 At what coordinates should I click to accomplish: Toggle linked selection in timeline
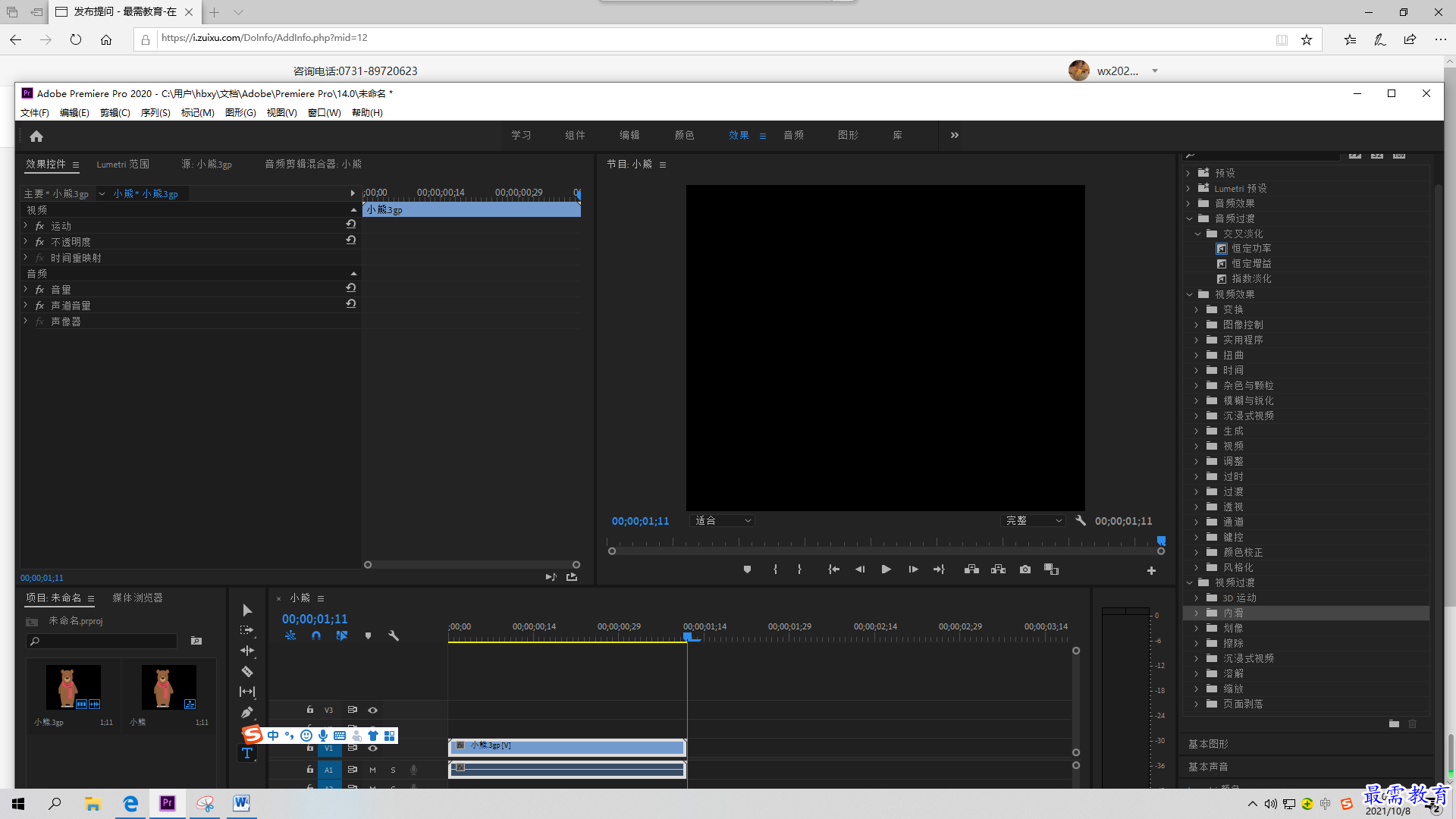tap(342, 636)
